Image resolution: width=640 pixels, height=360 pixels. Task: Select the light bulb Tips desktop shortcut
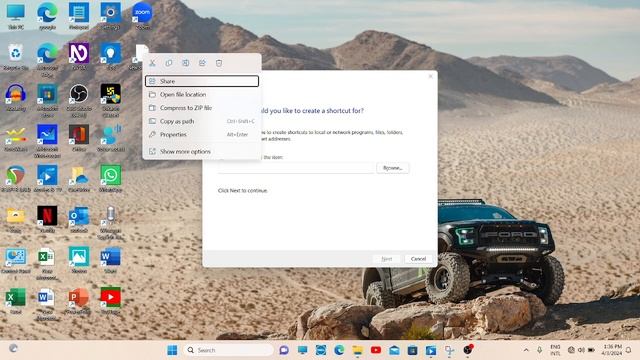[110, 56]
